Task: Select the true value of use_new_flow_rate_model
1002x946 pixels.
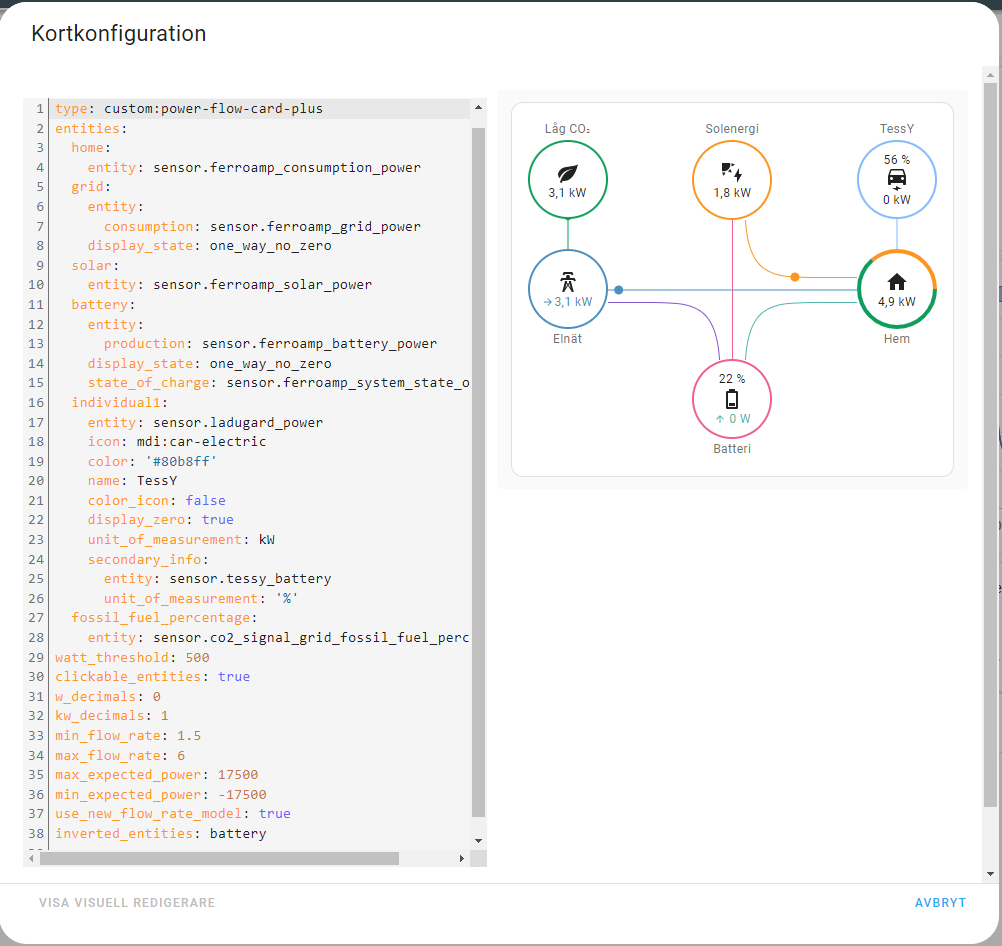Action: click(274, 814)
